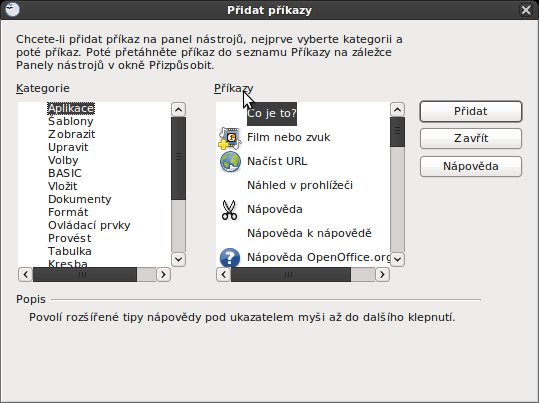Click the window icon in title bar
539x403 pixels.
[x=12, y=10]
